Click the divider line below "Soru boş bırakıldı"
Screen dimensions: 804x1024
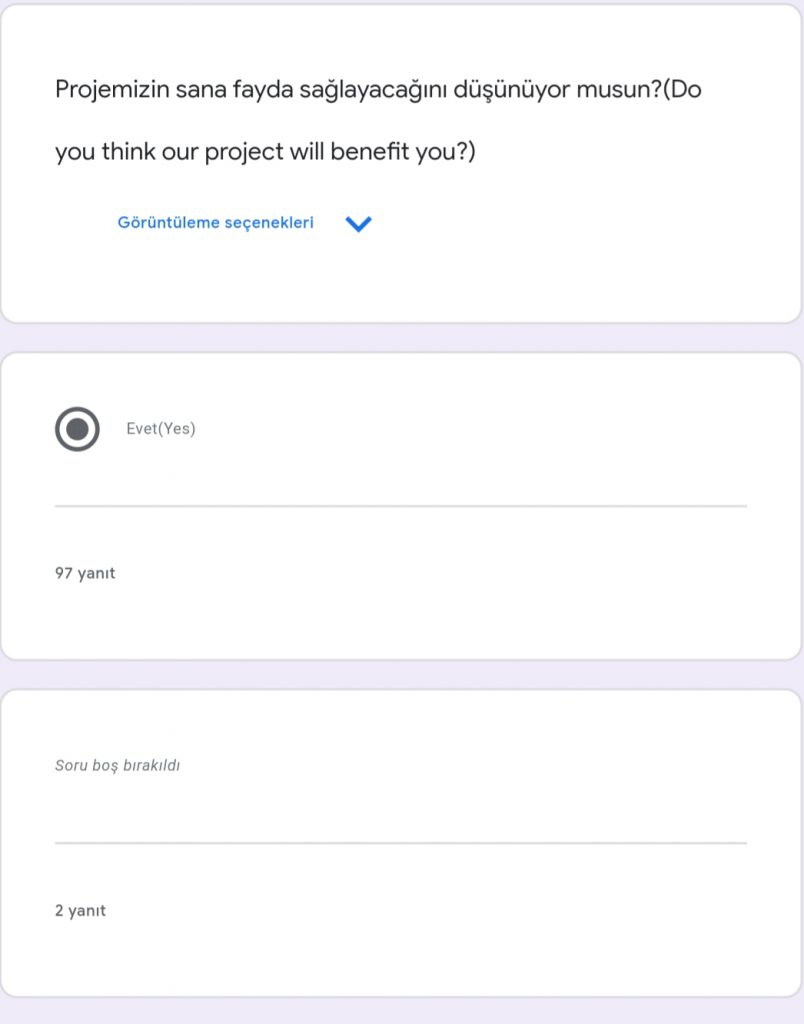coord(400,843)
